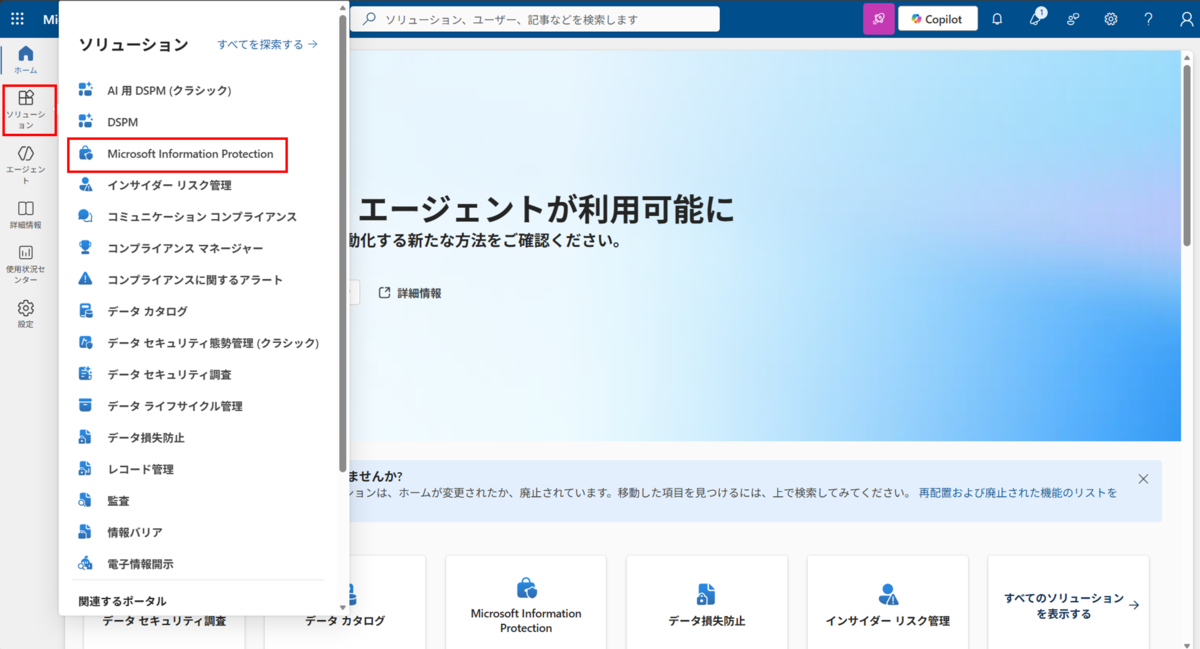Select インサイダー リスク管理 in flyout
This screenshot has height=649, width=1200.
(169, 185)
